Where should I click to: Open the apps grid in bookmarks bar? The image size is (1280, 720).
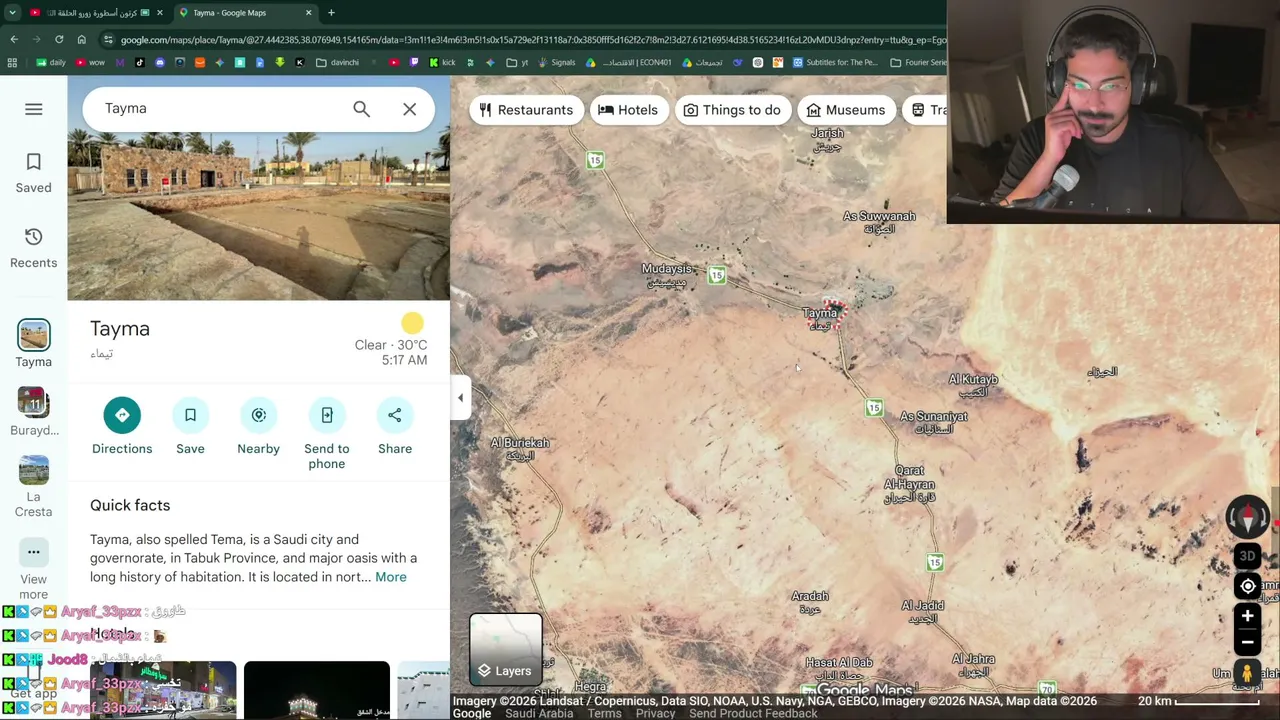(12, 63)
